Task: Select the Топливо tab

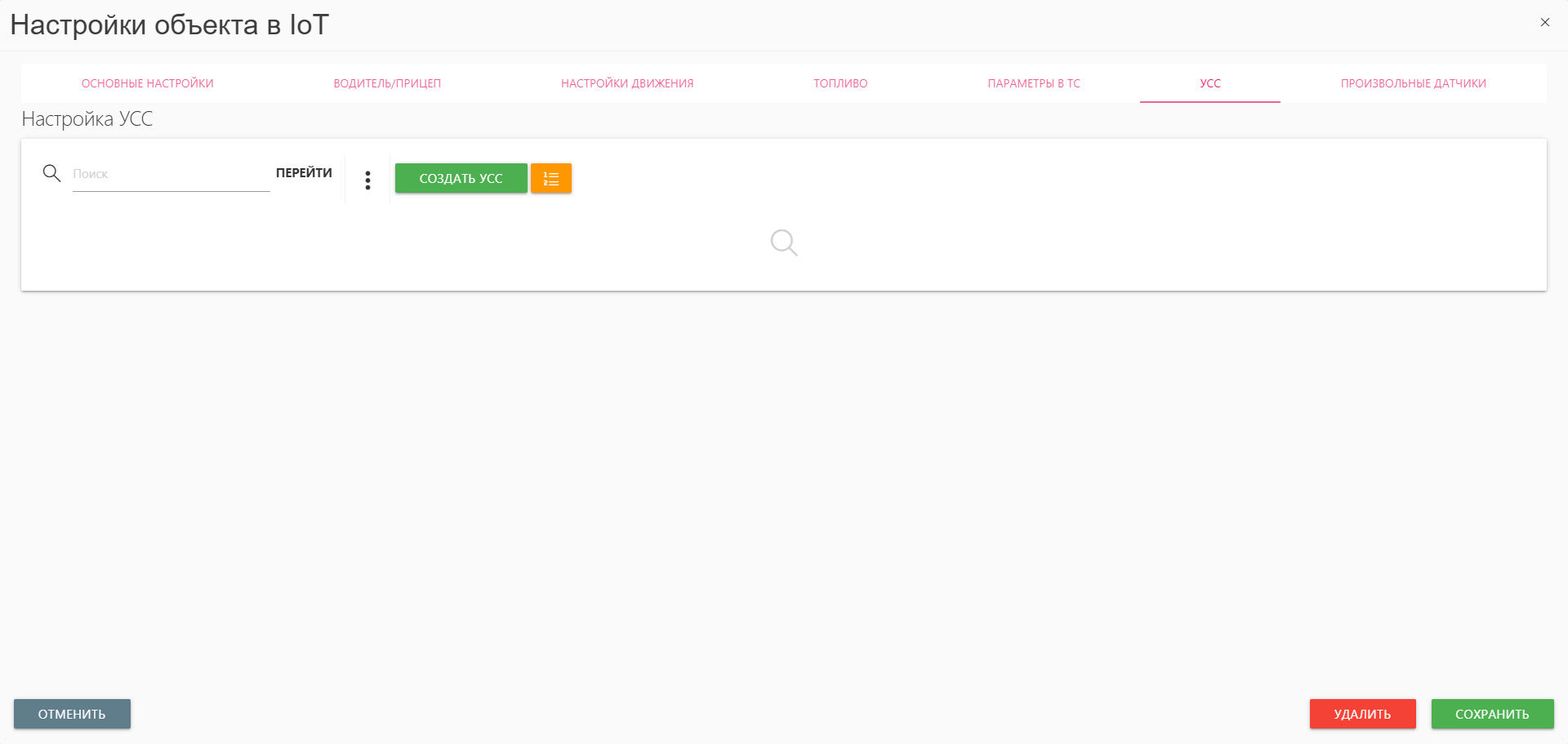Action: tap(840, 83)
